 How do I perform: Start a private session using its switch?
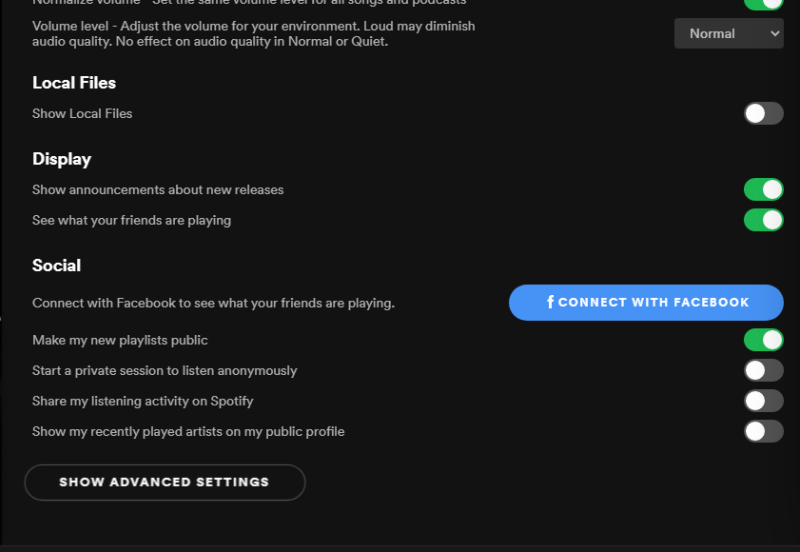click(x=764, y=370)
